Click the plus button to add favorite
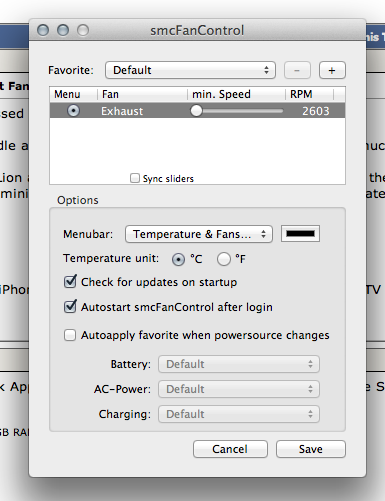The image size is (385, 501). point(332,70)
